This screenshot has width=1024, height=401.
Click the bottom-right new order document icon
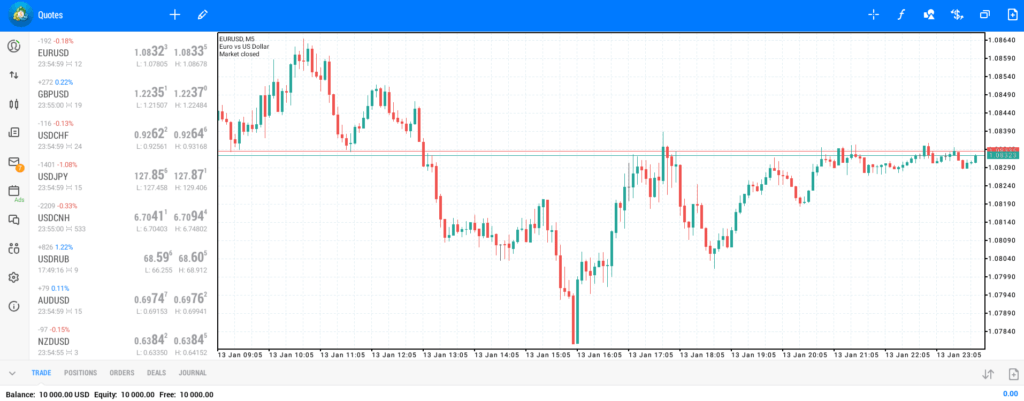point(1013,374)
